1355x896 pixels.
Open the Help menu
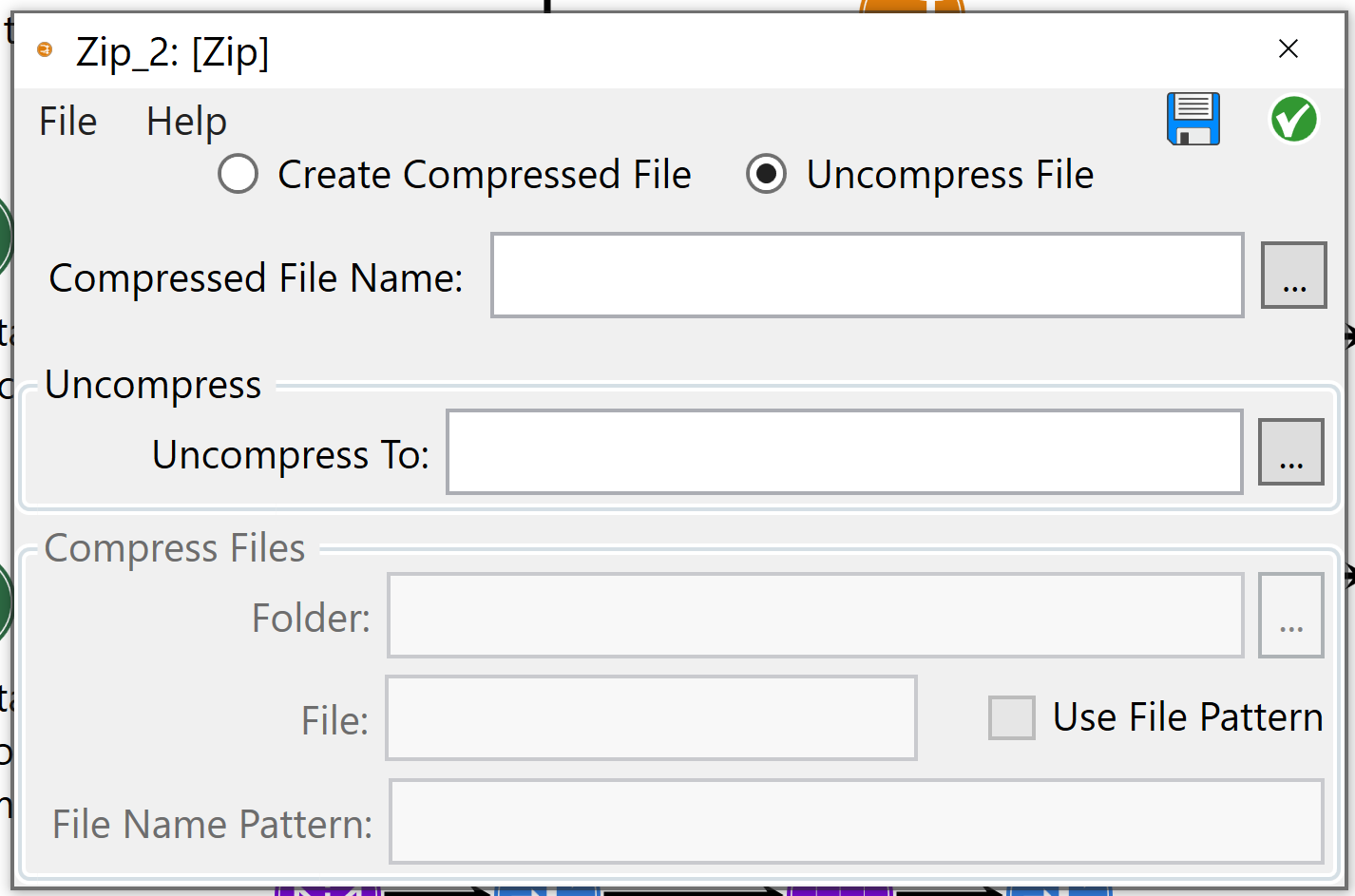pyautogui.click(x=186, y=122)
